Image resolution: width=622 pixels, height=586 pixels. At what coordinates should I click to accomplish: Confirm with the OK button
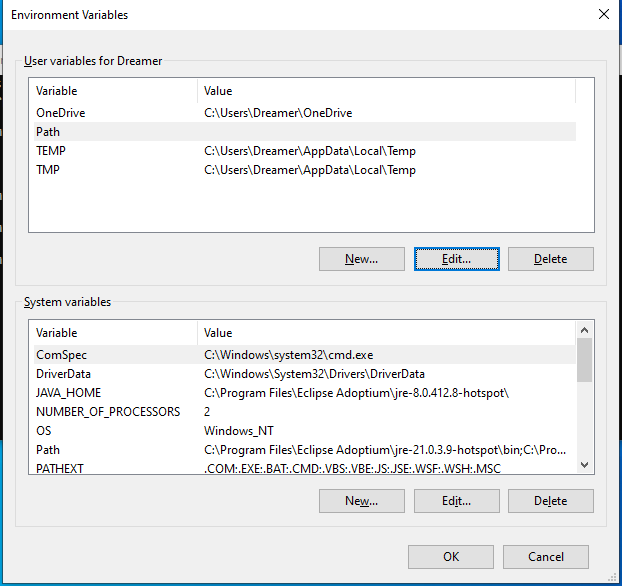pos(451,557)
